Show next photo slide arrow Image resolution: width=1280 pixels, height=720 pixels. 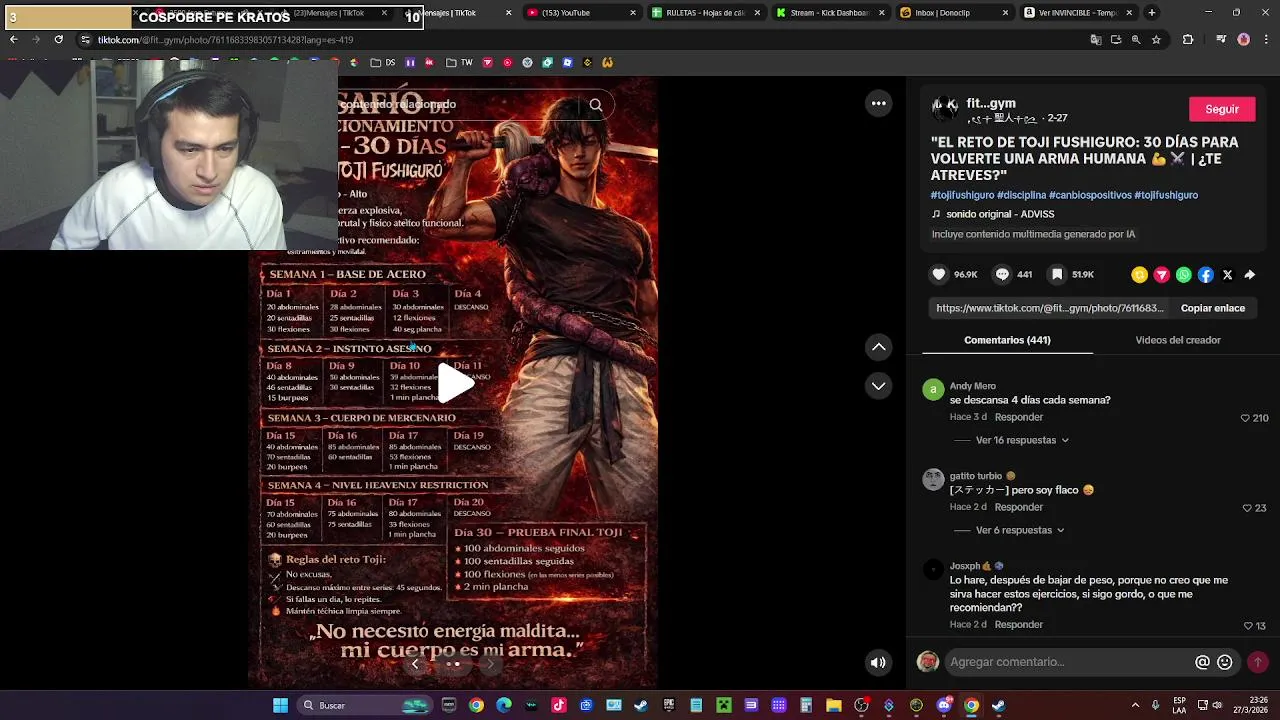[x=490, y=664]
